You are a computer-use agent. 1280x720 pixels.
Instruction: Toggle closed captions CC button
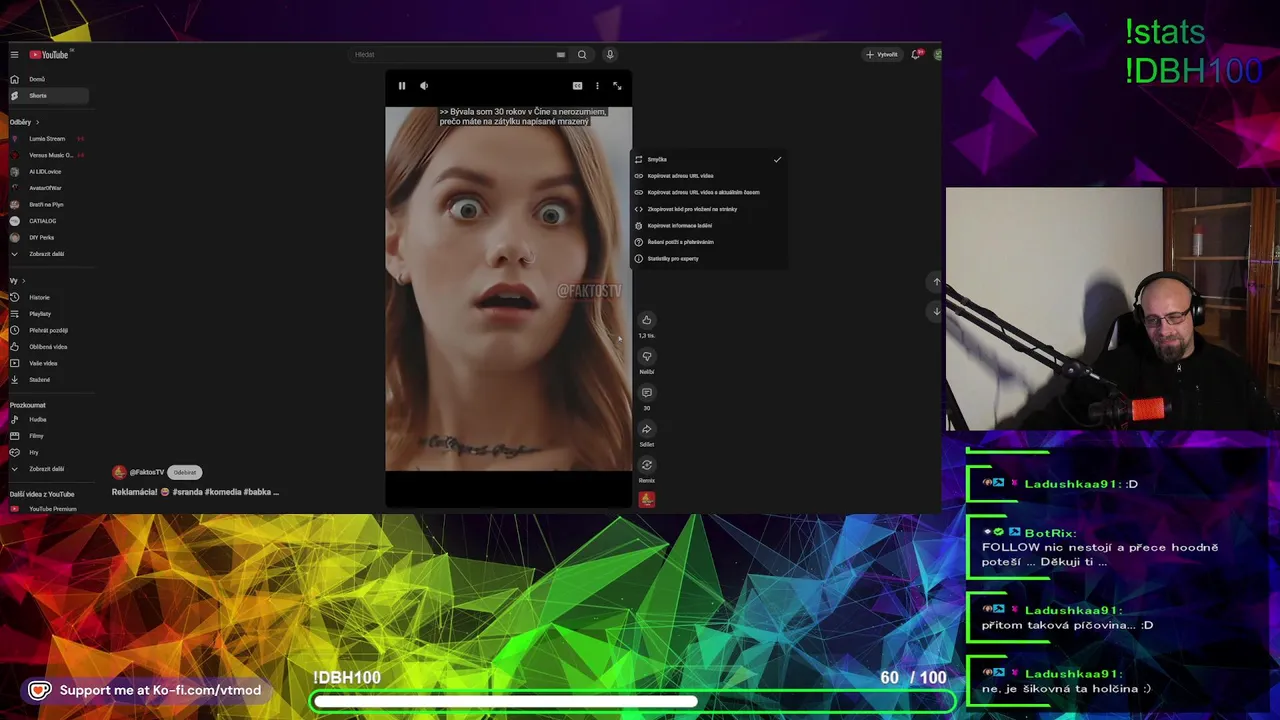[x=577, y=86]
